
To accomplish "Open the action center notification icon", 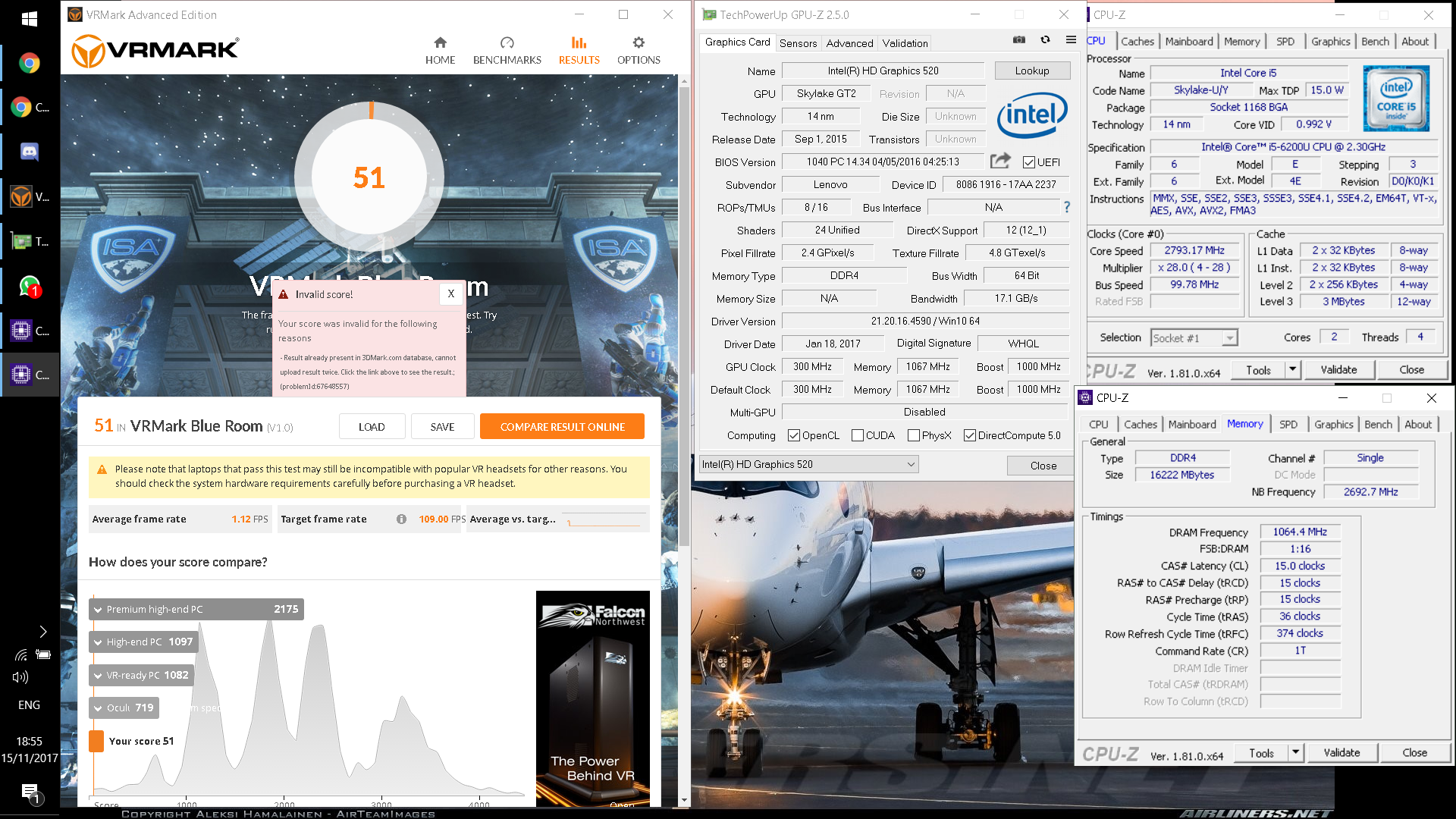I will tap(30, 792).
